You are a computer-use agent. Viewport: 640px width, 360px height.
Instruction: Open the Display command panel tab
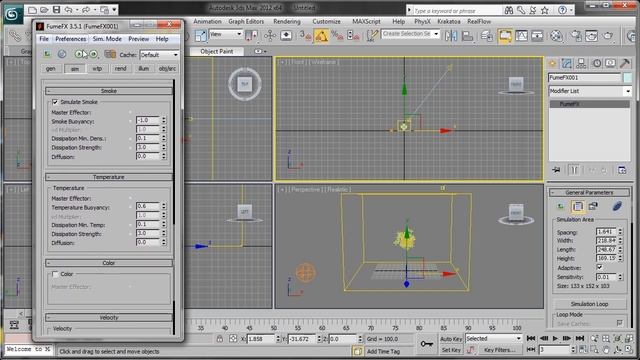click(611, 63)
